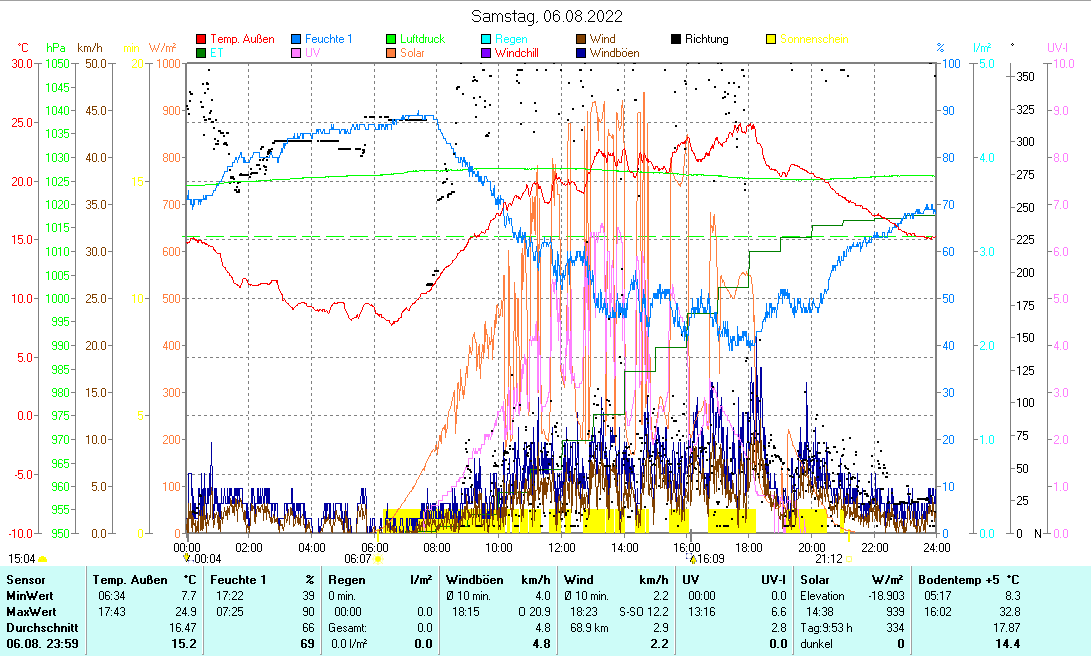Click the current humidity value 69

pos(308,643)
